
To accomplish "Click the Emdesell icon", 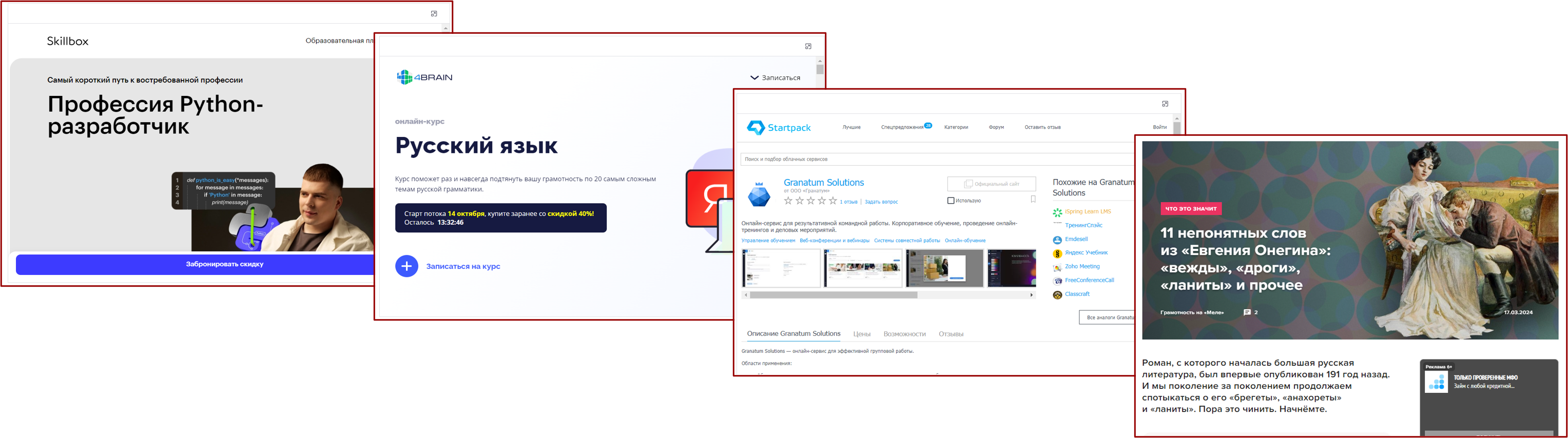I will 1057,240.
